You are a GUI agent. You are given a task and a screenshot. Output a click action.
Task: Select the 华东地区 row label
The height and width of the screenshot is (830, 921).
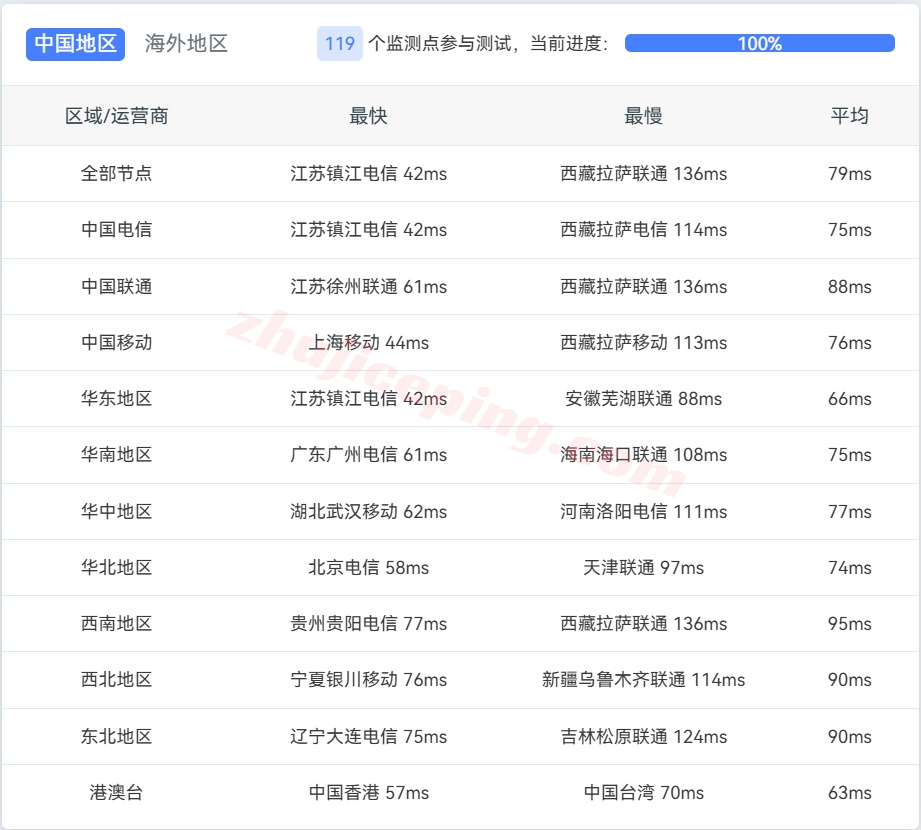click(116, 399)
